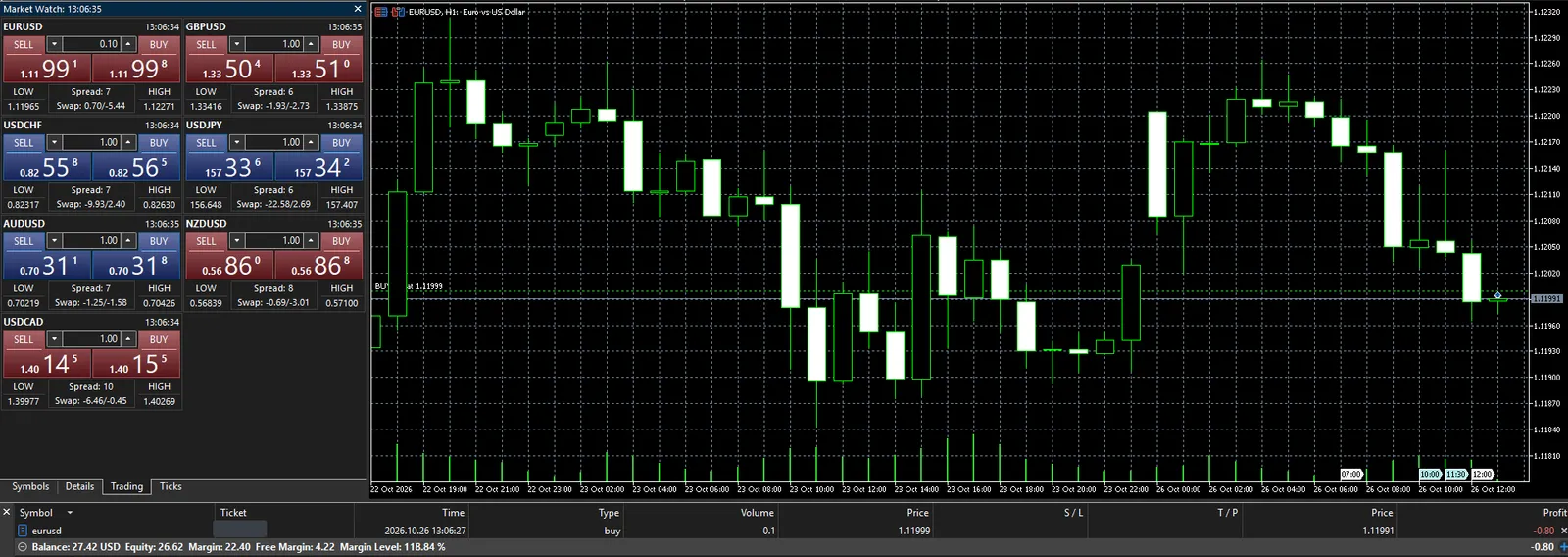Click the 10:00 calendar event marker
The width and height of the screenshot is (1568, 557).
1430,475
